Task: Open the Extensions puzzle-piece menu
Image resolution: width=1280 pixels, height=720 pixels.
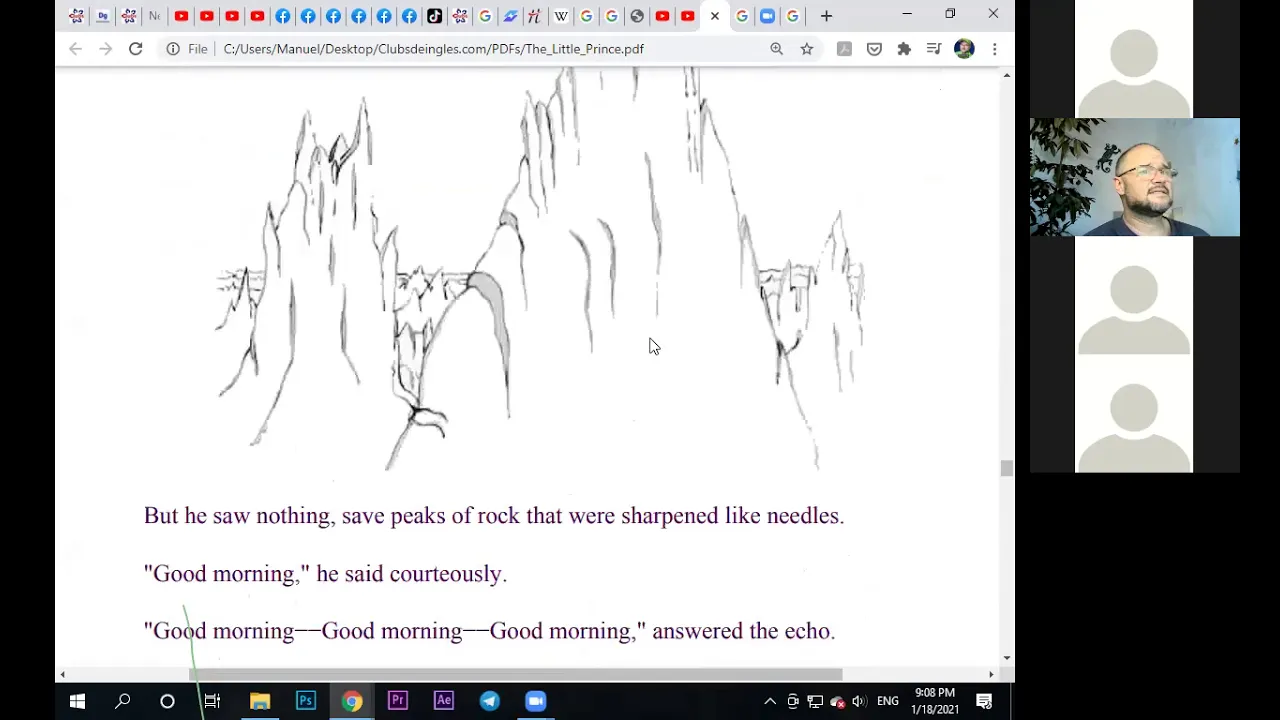Action: pos(904,48)
